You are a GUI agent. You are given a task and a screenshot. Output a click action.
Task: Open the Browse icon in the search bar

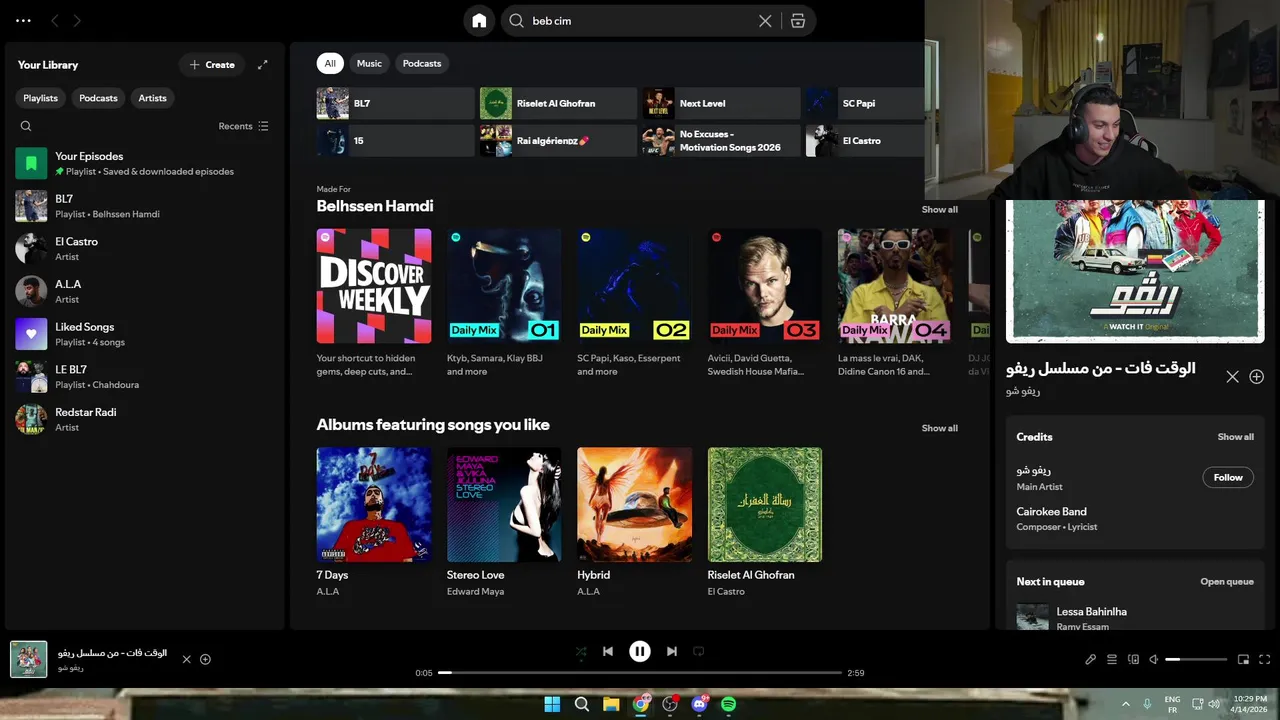point(797,21)
